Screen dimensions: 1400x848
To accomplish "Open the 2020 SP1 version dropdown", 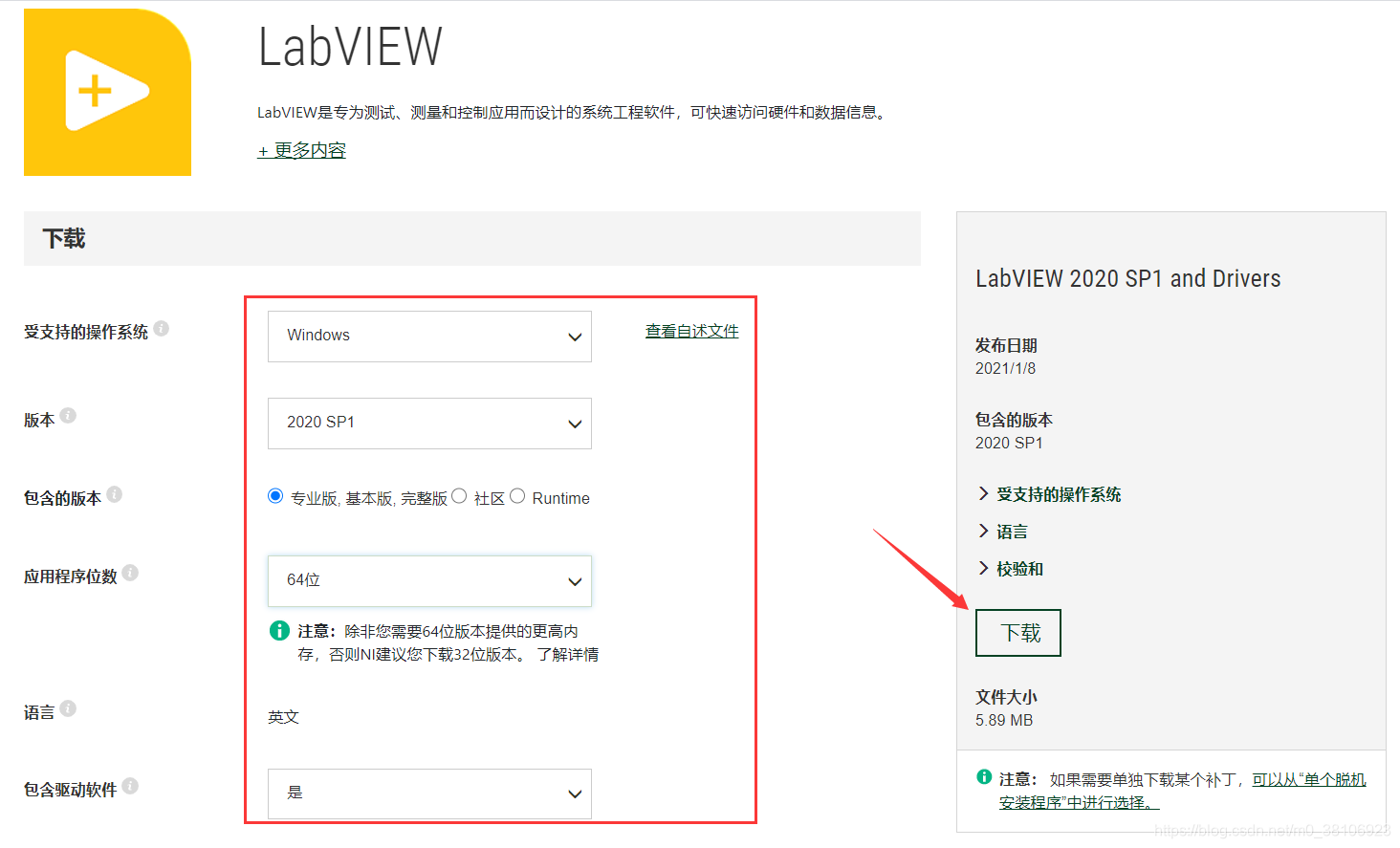I will [429, 424].
